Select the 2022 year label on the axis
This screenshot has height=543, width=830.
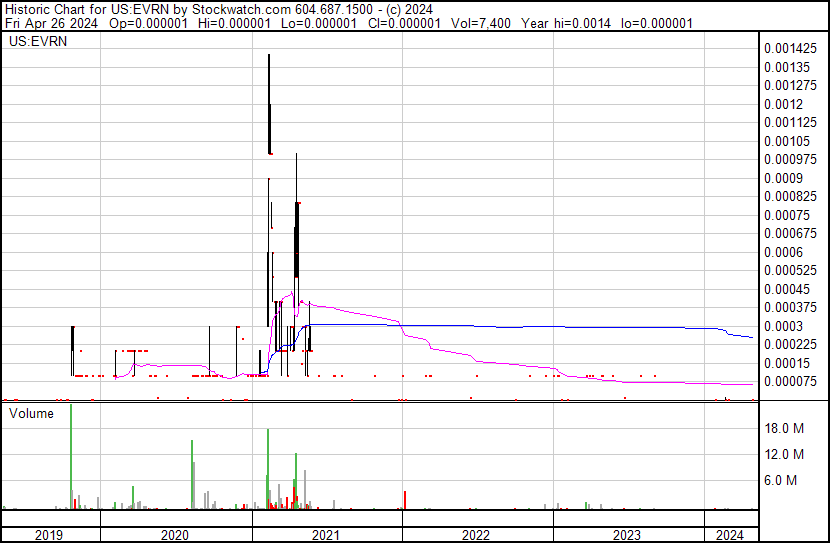point(476,535)
